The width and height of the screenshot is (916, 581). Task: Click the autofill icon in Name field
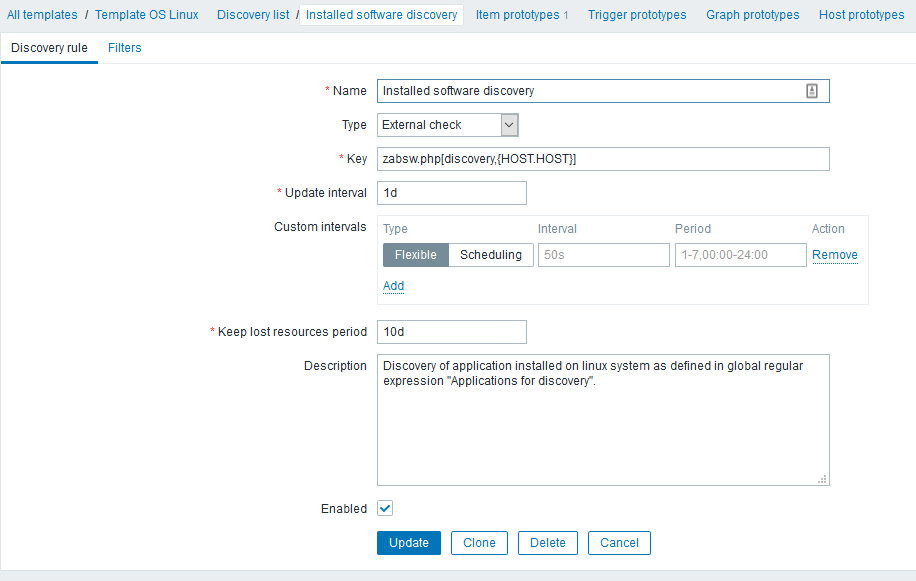click(x=811, y=91)
